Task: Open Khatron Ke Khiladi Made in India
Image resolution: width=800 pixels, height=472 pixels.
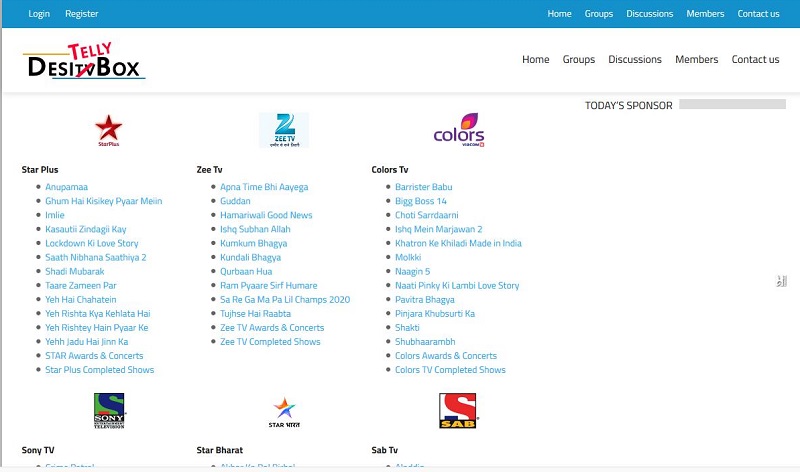Action: [x=458, y=243]
